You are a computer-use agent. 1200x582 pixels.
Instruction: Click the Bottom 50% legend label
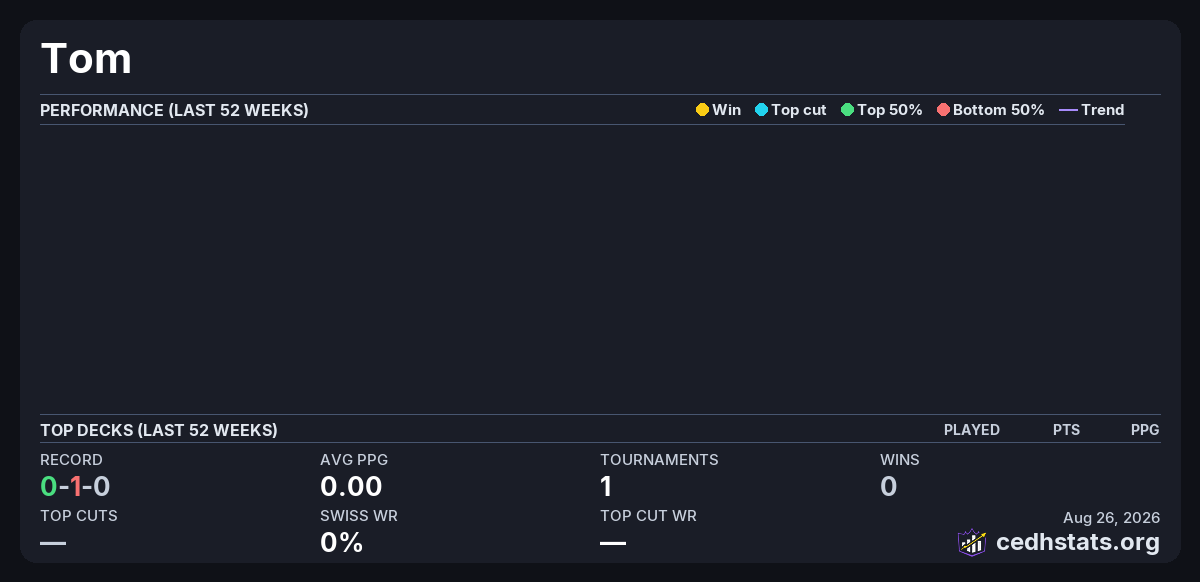click(998, 110)
